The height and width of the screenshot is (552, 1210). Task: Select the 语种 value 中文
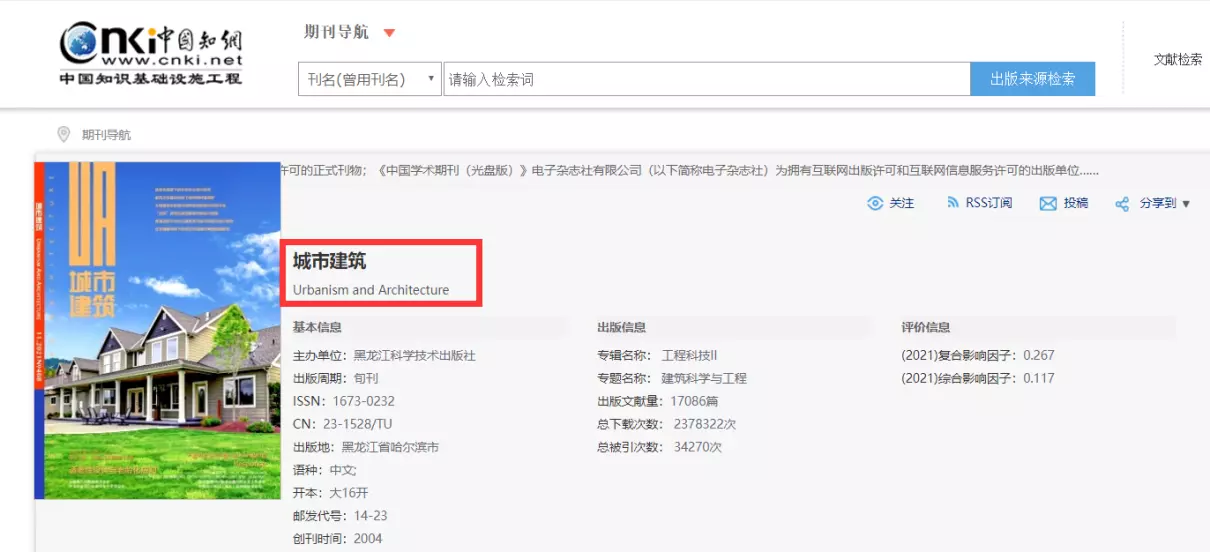342,470
